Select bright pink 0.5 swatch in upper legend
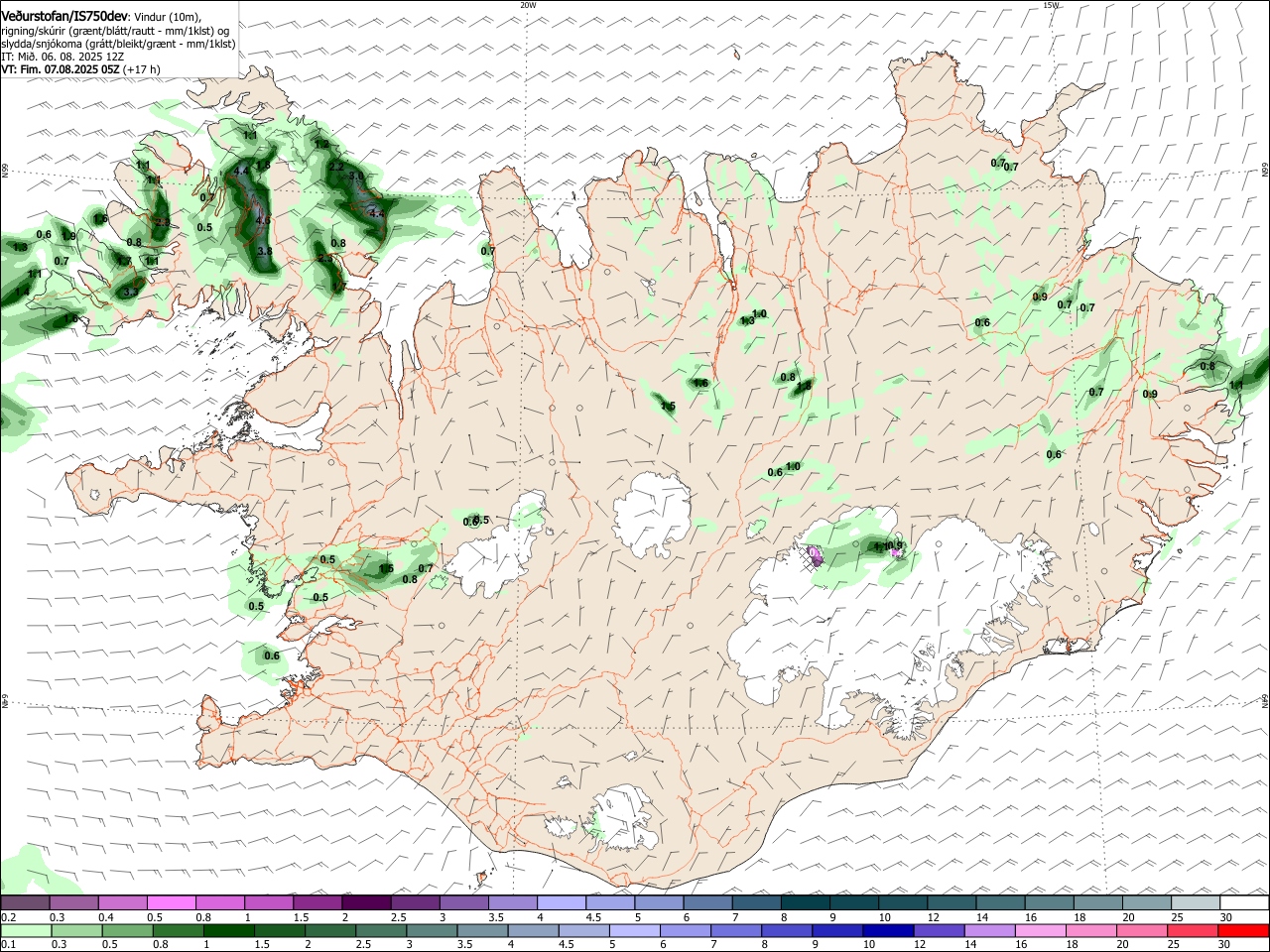 click(172, 902)
